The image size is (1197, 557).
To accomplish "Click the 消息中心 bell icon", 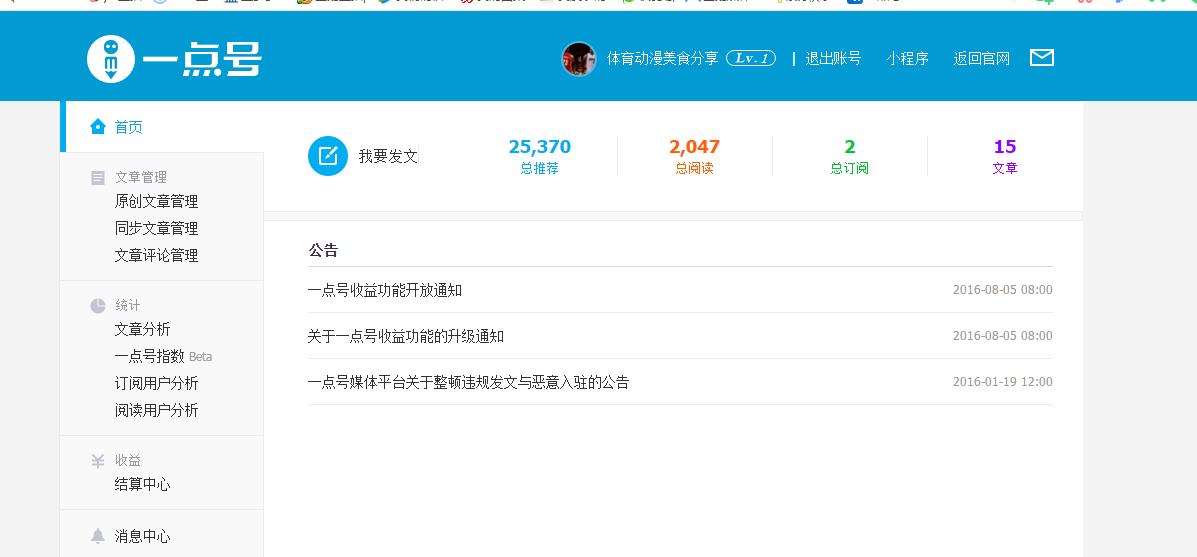I will [98, 536].
